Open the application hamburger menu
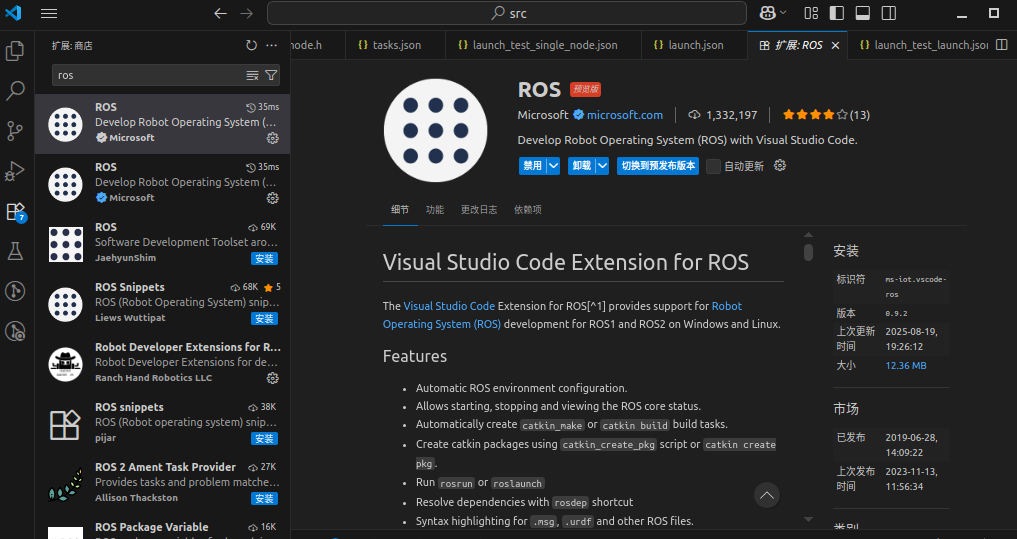This screenshot has width=1017, height=539. (x=49, y=13)
